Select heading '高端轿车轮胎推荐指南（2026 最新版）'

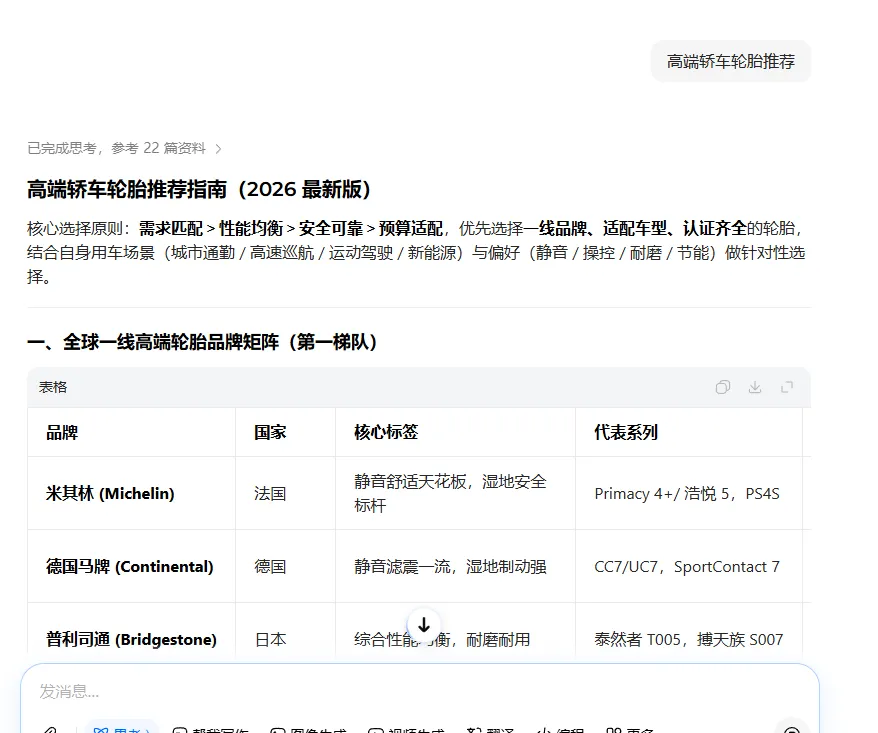pos(199,189)
